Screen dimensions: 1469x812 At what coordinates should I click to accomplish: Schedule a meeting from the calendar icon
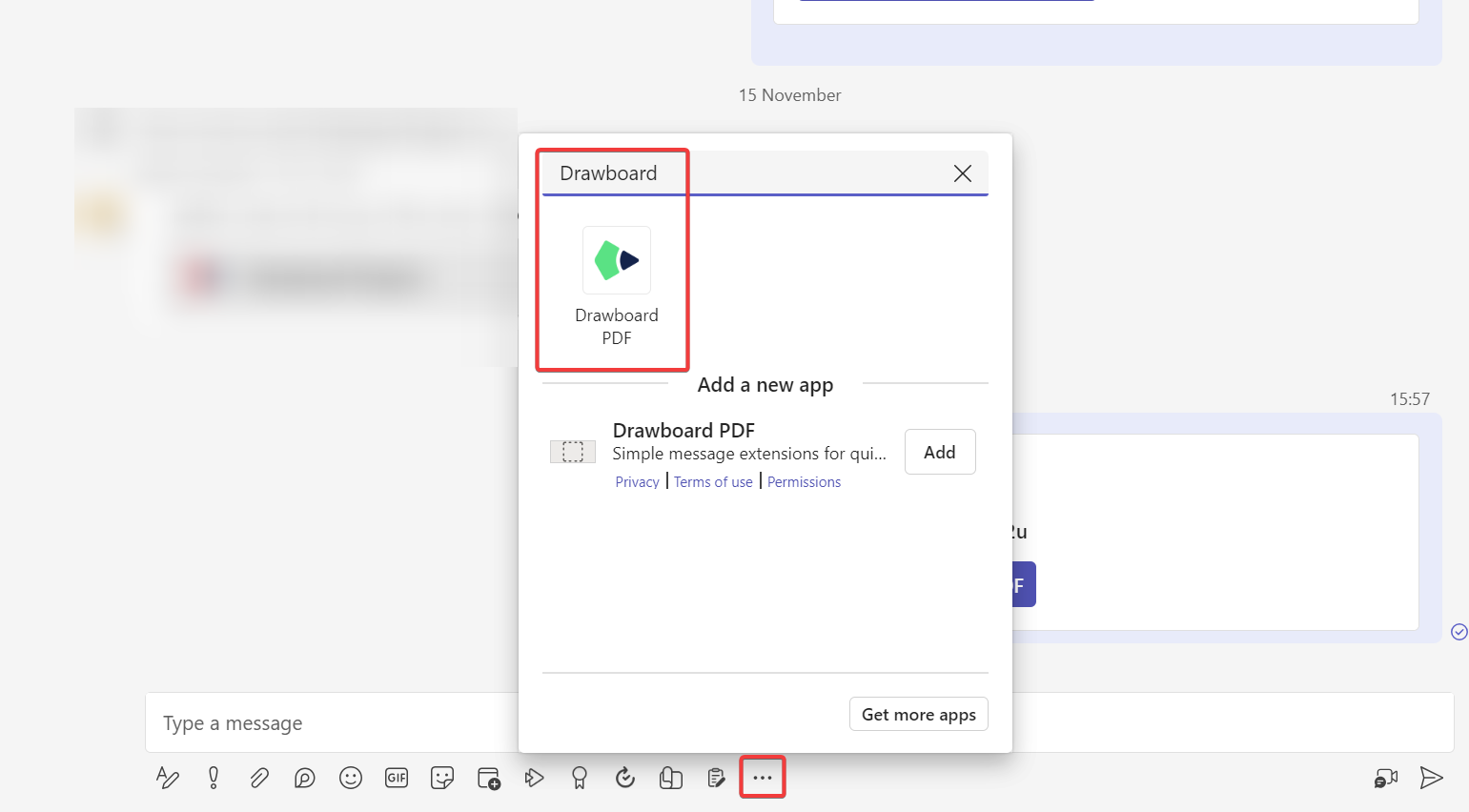click(489, 778)
